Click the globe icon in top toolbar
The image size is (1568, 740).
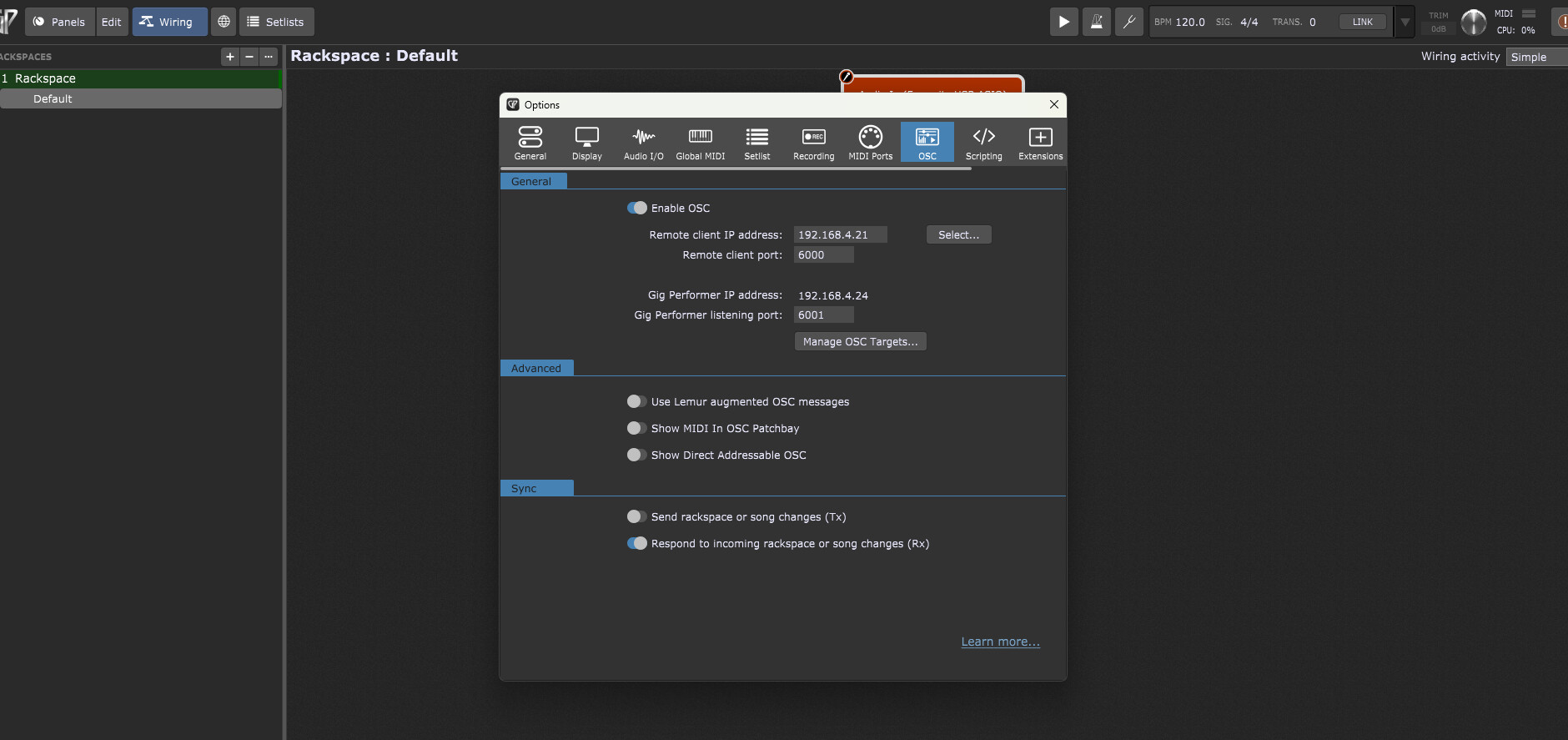[224, 22]
